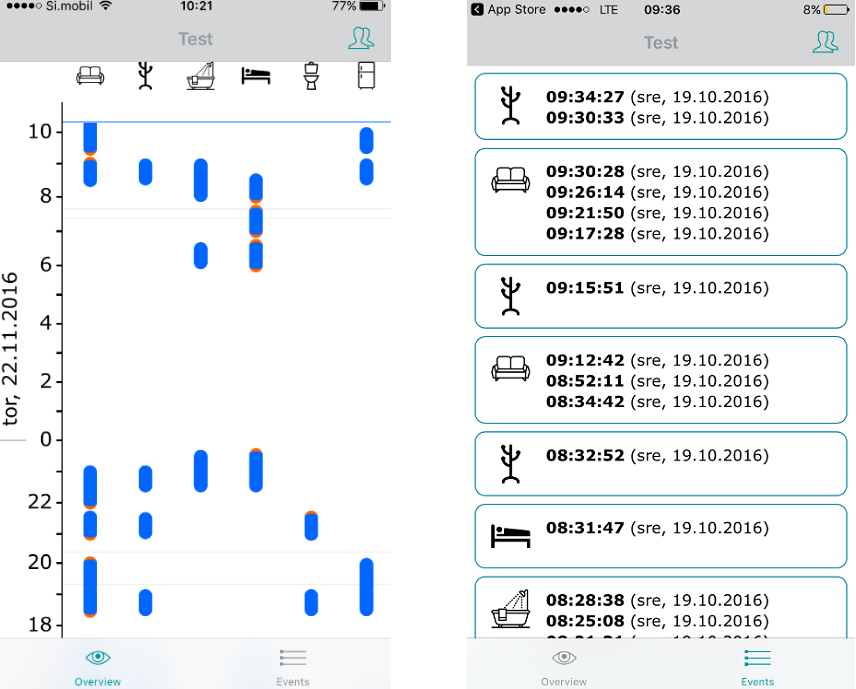The height and width of the screenshot is (689, 856).
Task: Select event 08:52:11 timestamp
Action: (585, 381)
